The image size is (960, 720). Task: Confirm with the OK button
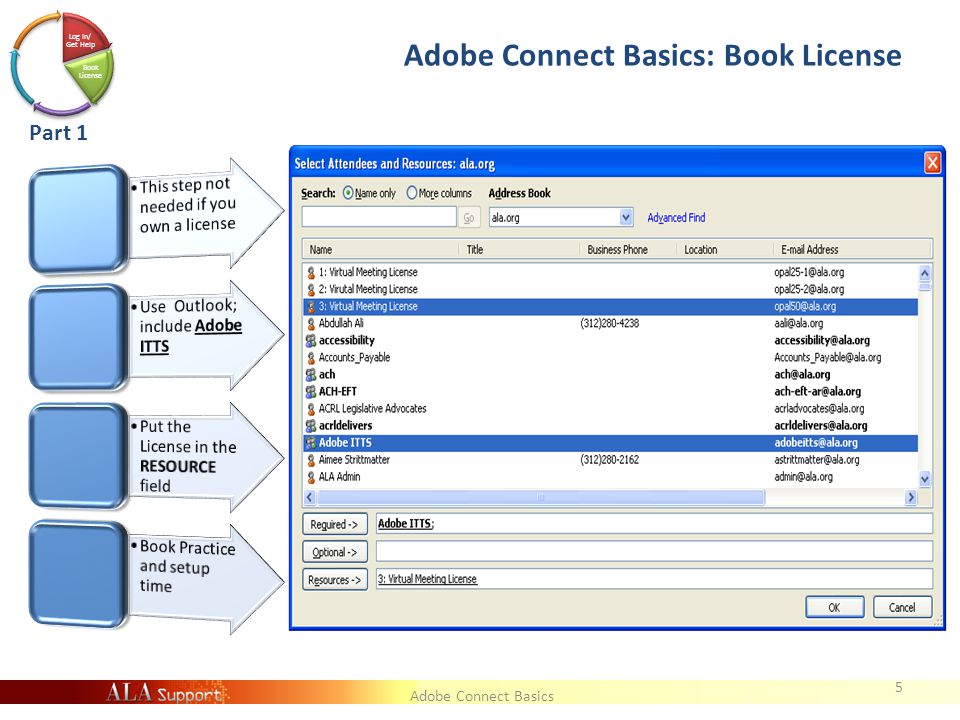(x=834, y=607)
